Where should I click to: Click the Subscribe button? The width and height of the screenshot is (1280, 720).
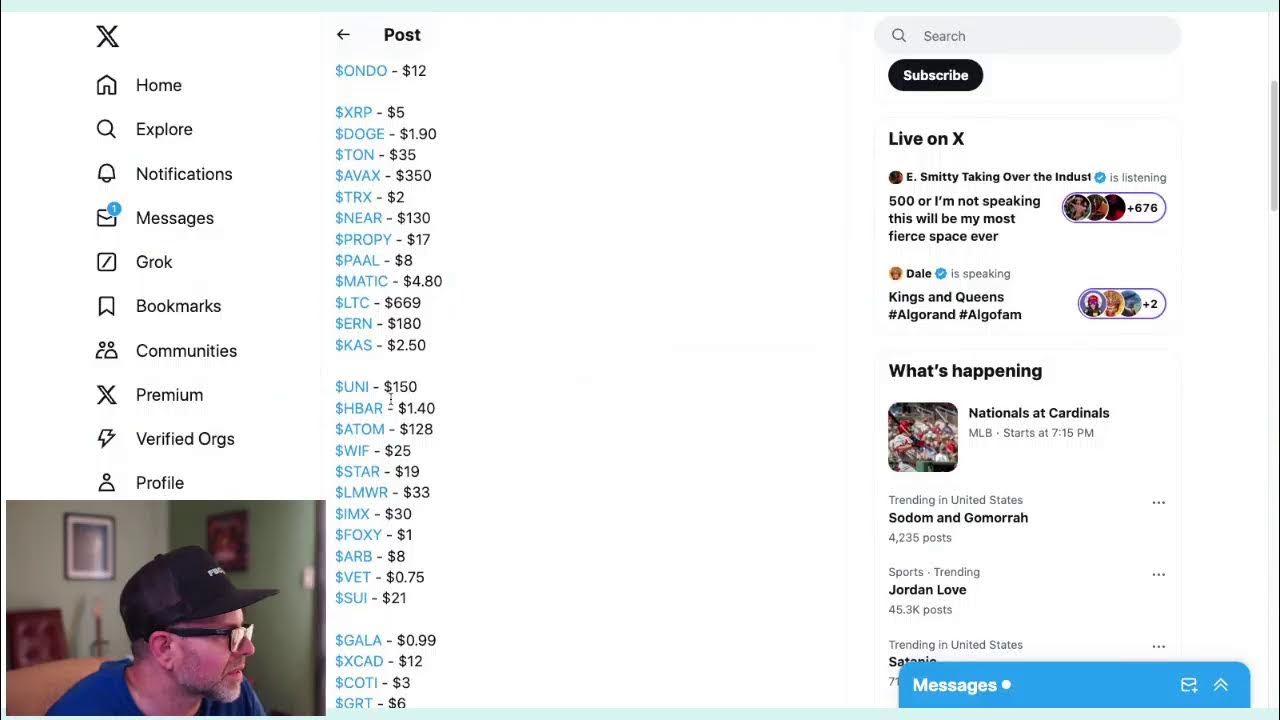(935, 75)
